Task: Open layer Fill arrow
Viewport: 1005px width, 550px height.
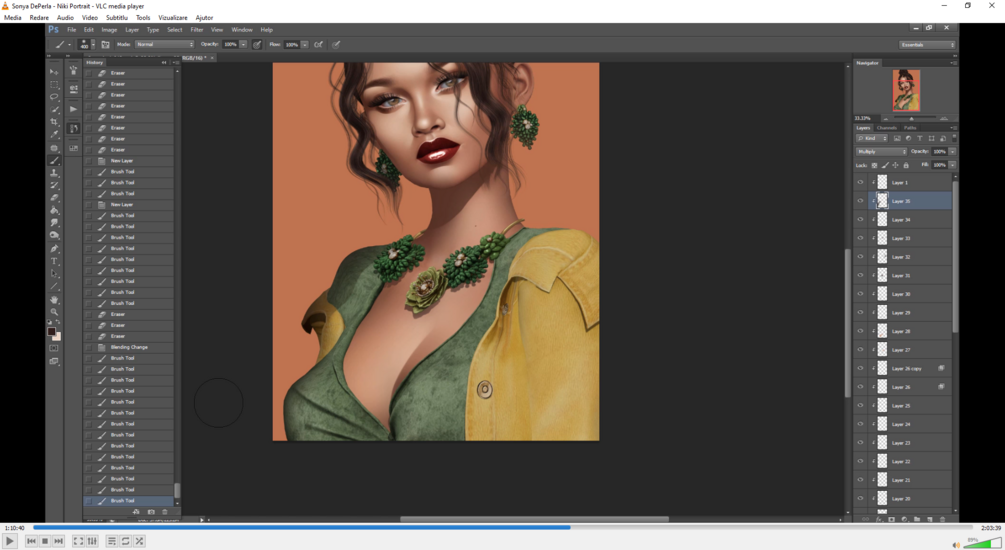Action: (x=952, y=165)
